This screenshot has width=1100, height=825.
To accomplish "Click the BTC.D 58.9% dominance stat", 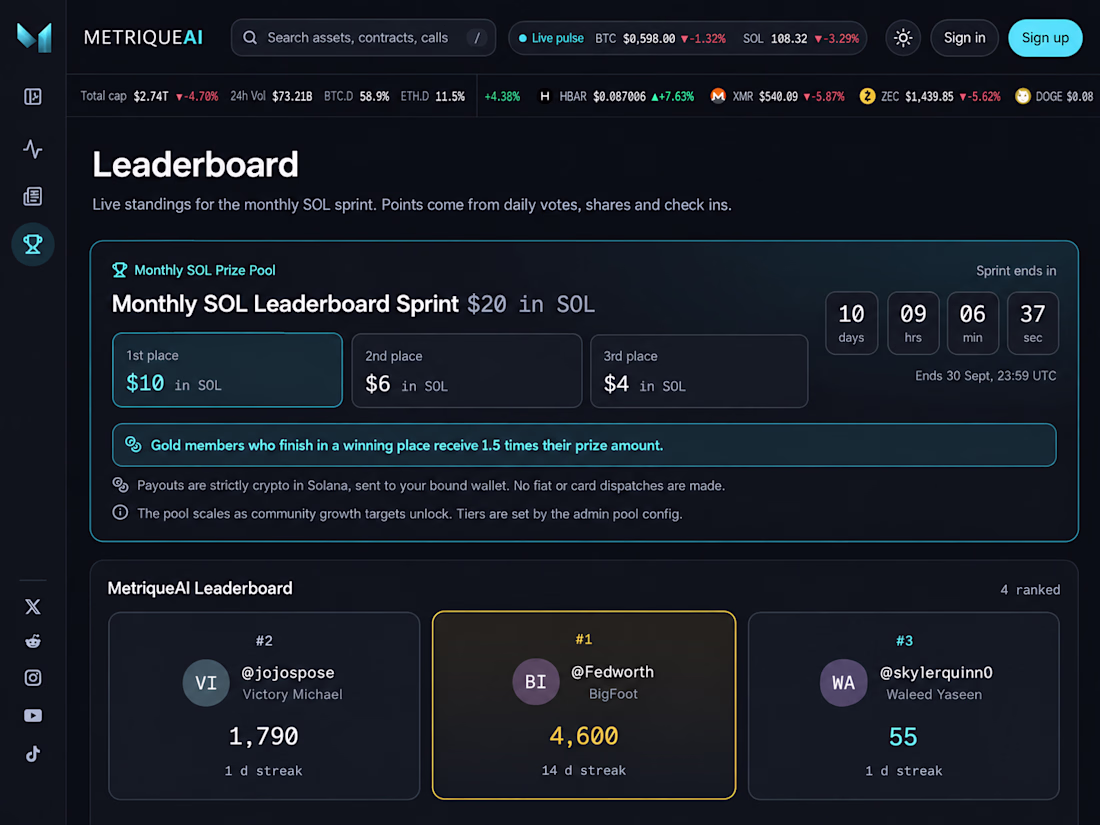I will point(356,96).
